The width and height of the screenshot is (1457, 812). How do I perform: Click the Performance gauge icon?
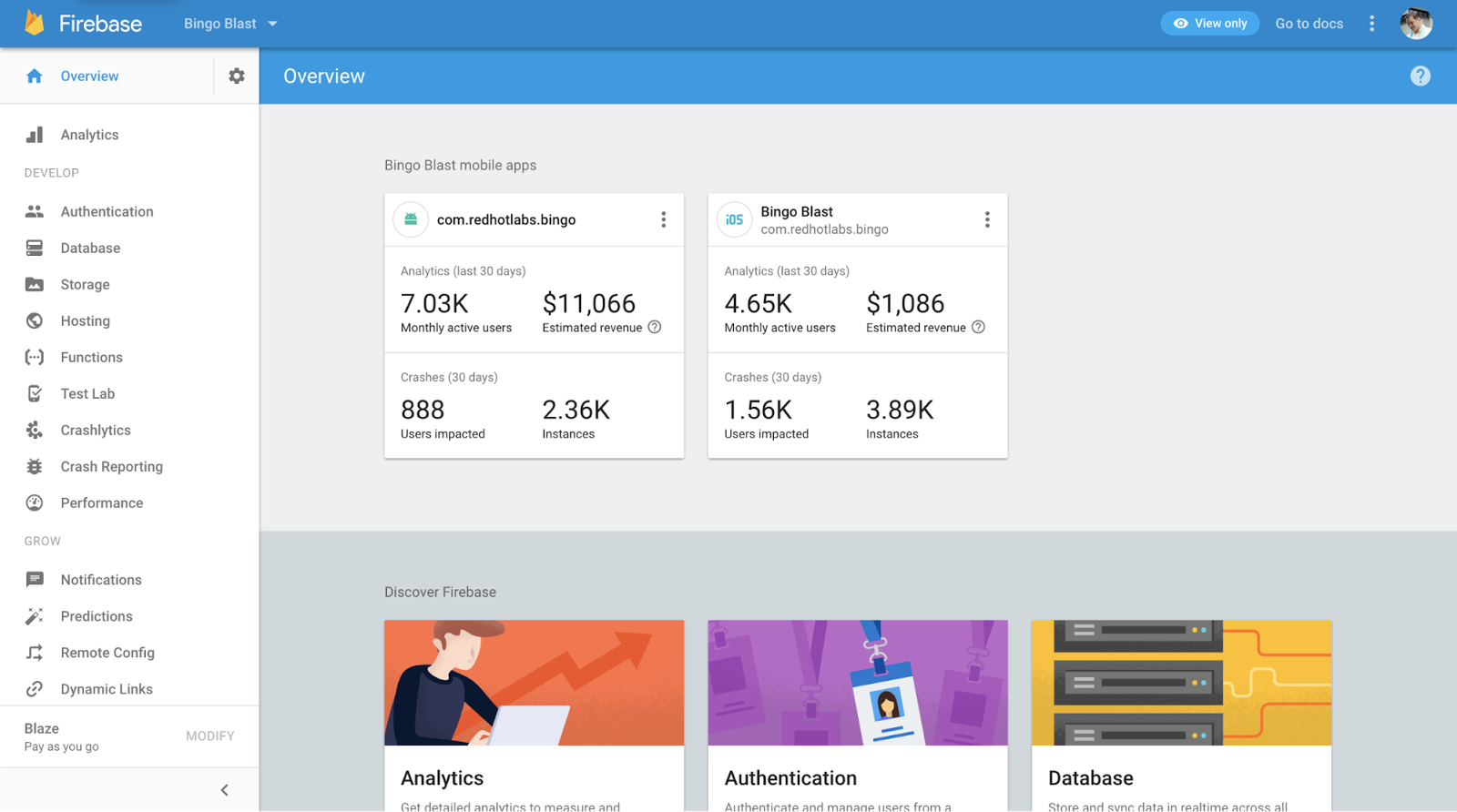point(35,502)
